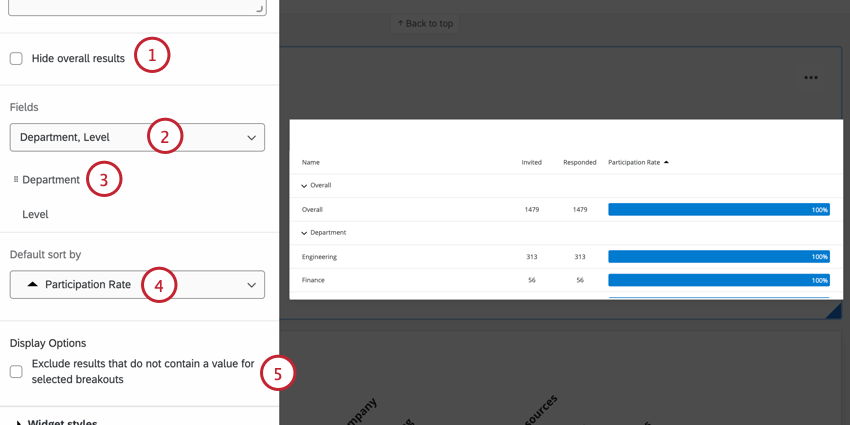
Task: Collapse the Department group in the table
Action: [x=304, y=233]
